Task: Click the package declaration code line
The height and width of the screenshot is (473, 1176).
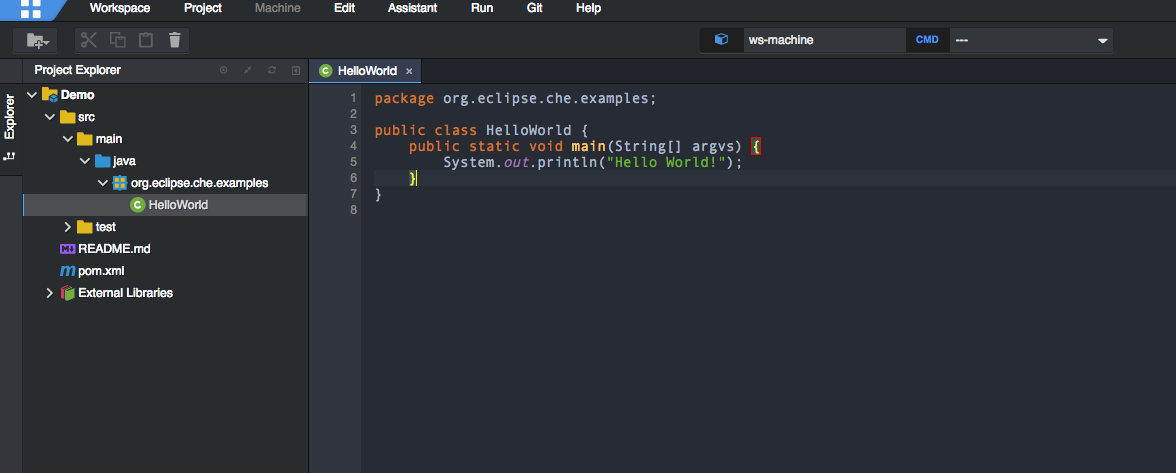Action: (x=515, y=98)
